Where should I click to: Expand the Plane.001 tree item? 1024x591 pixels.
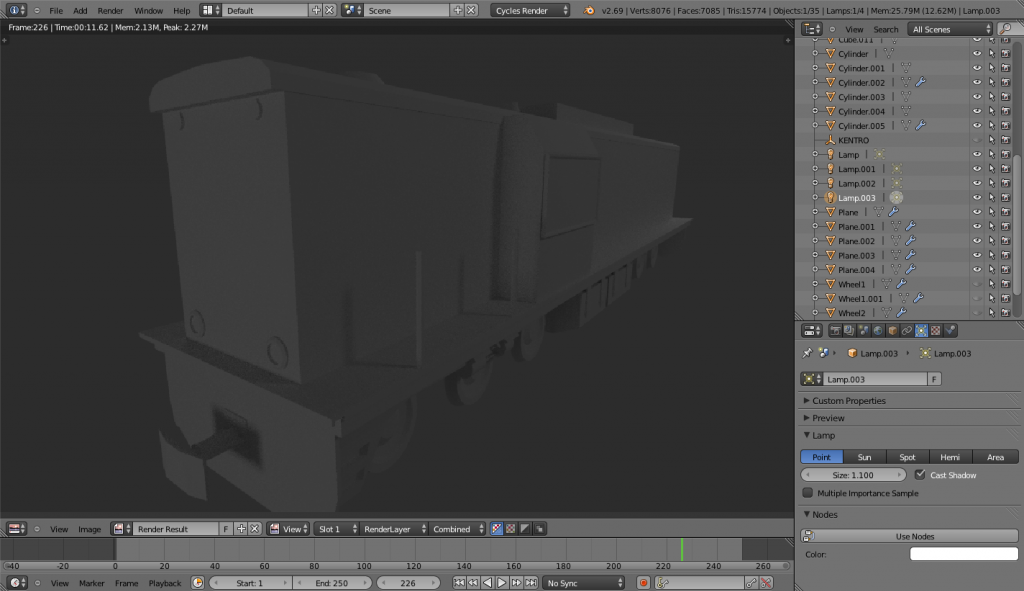815,226
